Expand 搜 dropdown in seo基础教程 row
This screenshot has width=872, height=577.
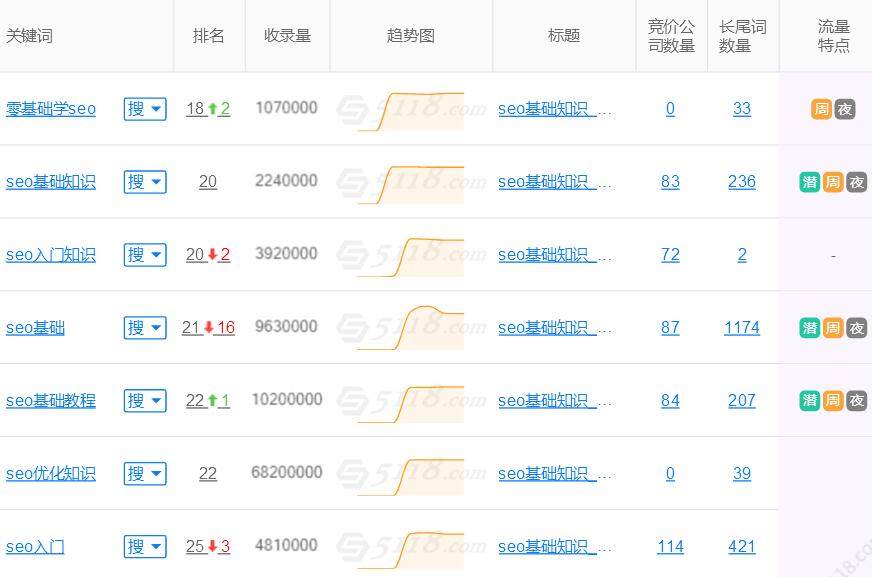point(145,400)
